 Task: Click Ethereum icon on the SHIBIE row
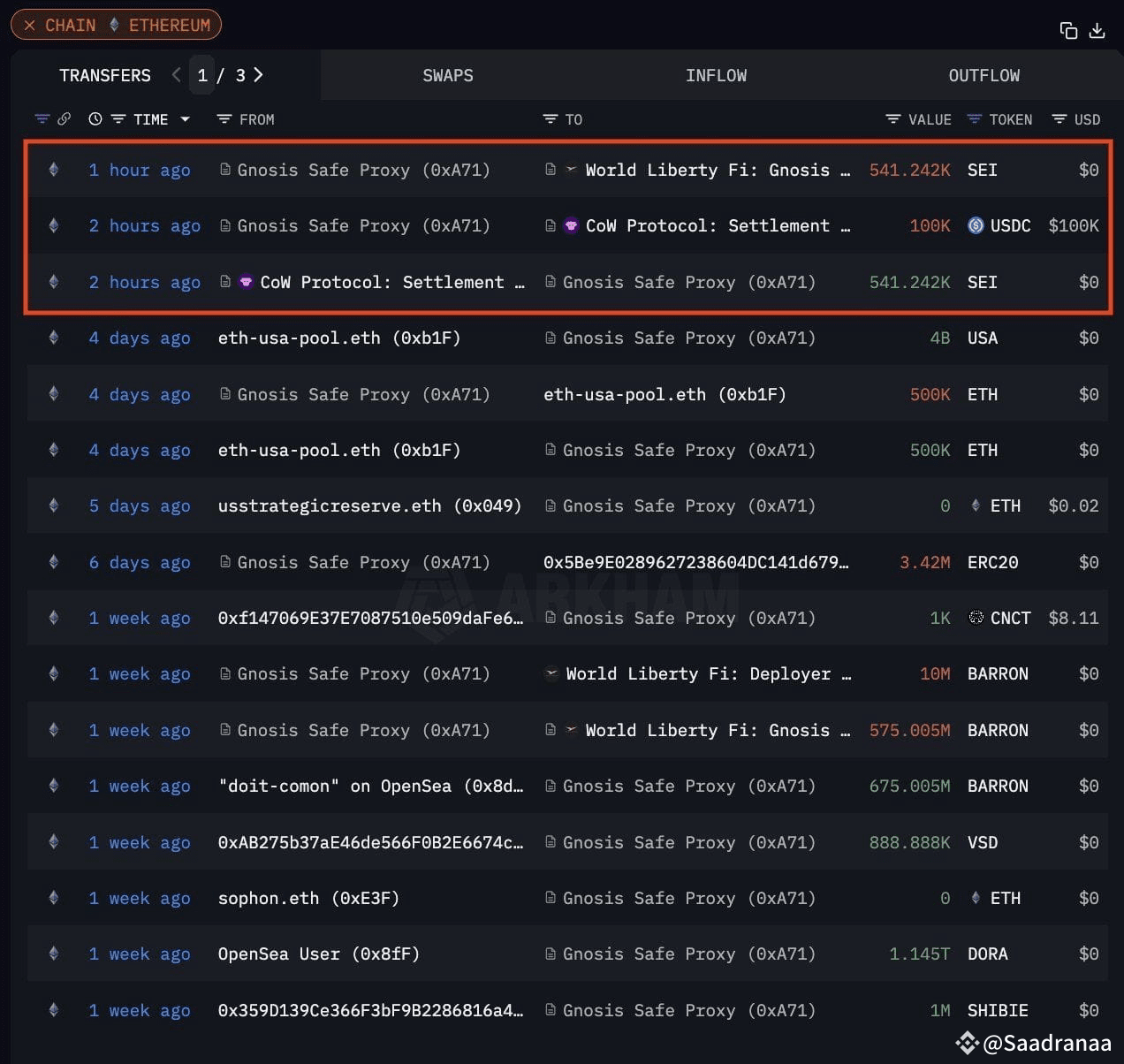54,1010
